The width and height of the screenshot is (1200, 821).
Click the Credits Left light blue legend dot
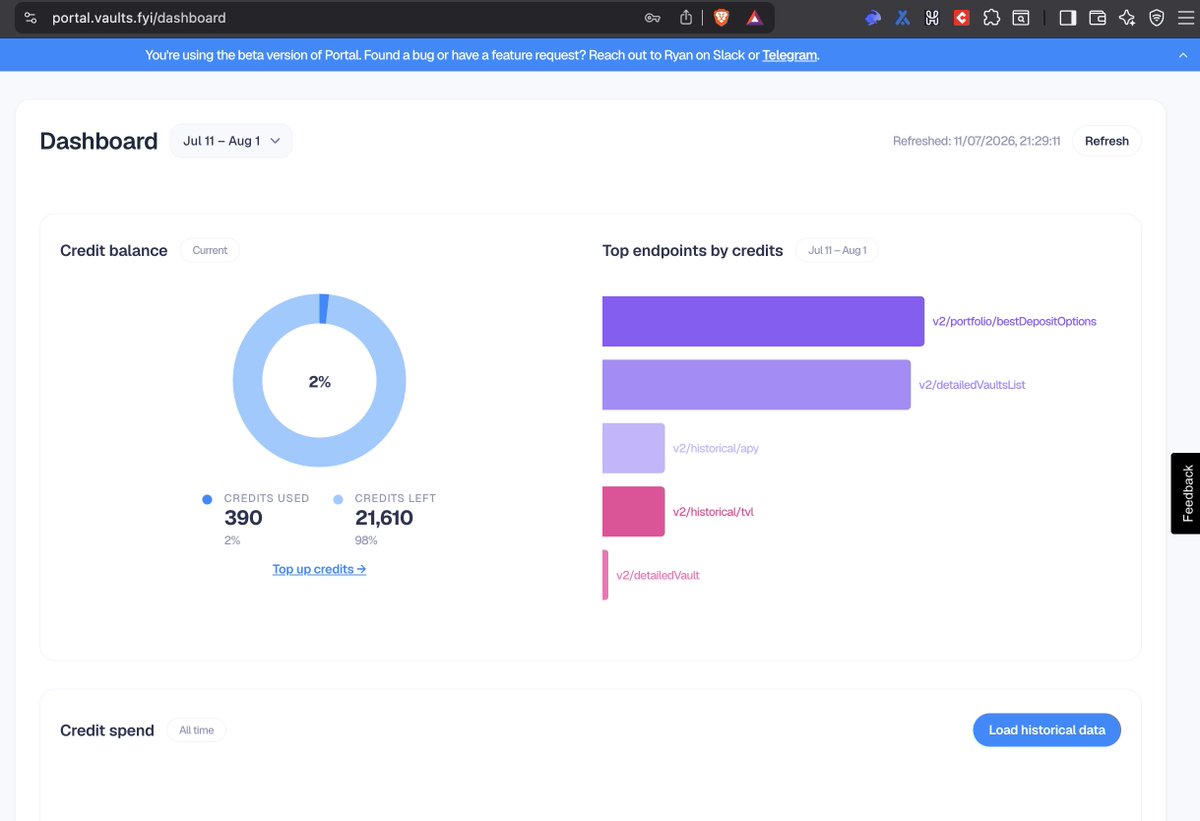[x=338, y=499]
